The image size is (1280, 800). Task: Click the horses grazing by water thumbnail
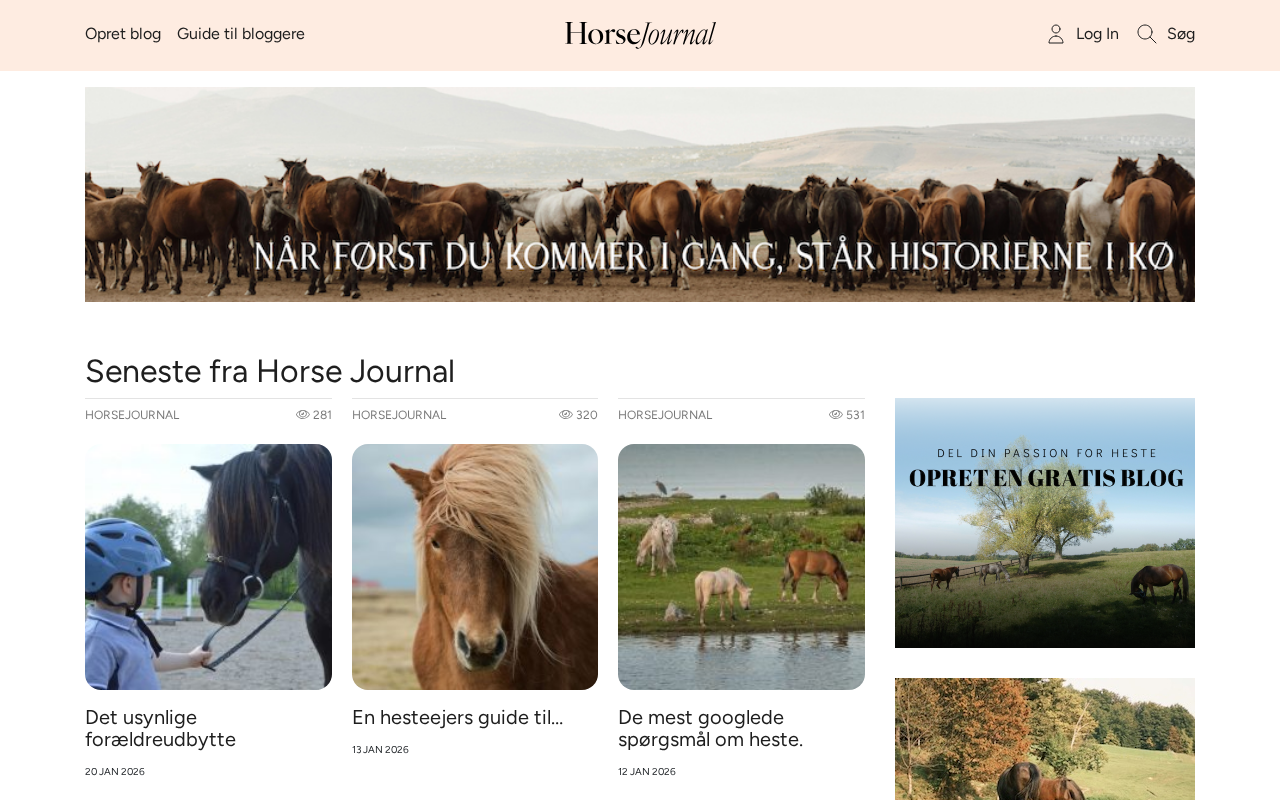coord(741,567)
